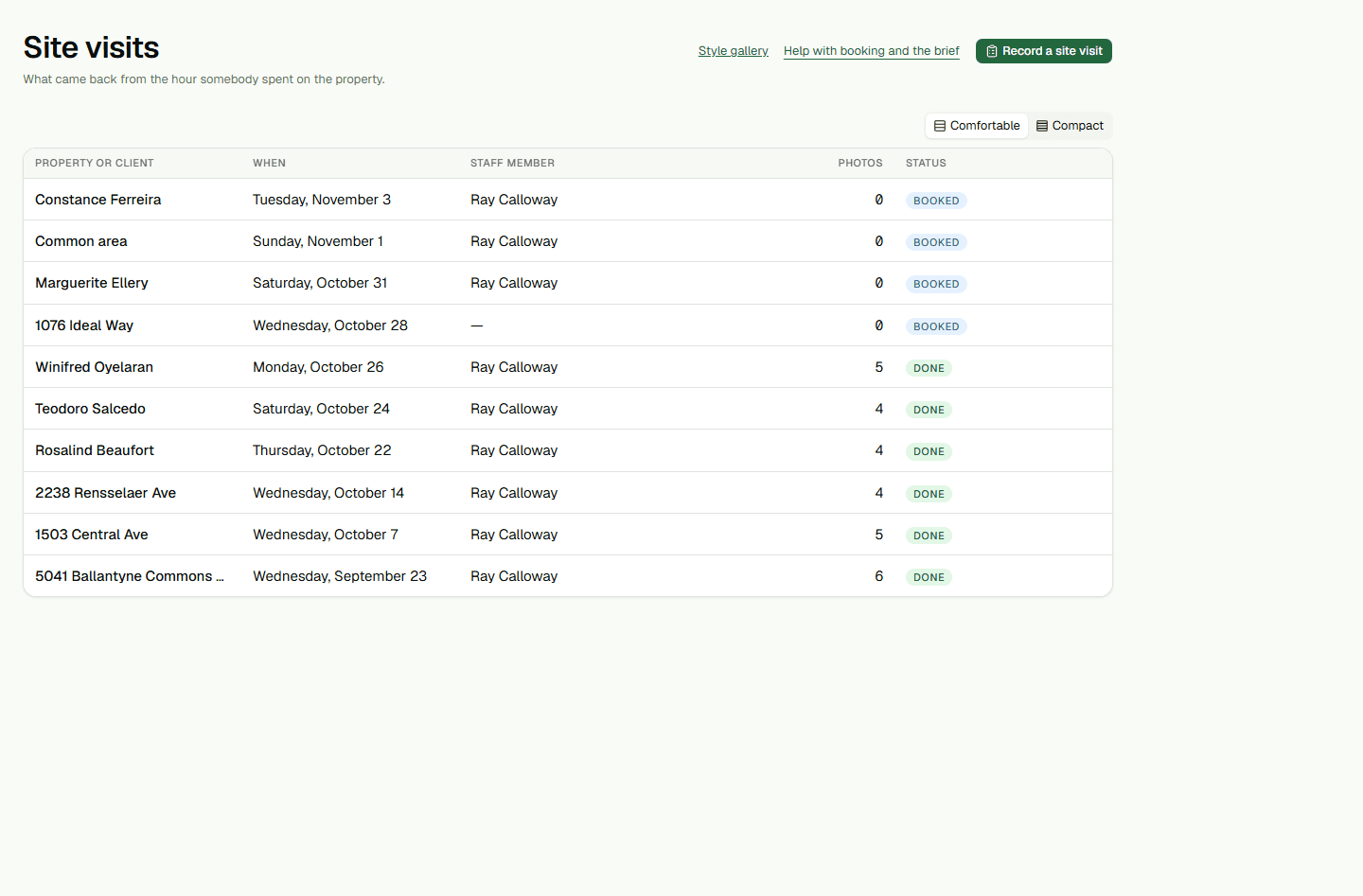Viewport: 1363px width, 896px height.
Task: Click the Status column header
Action: (x=926, y=163)
